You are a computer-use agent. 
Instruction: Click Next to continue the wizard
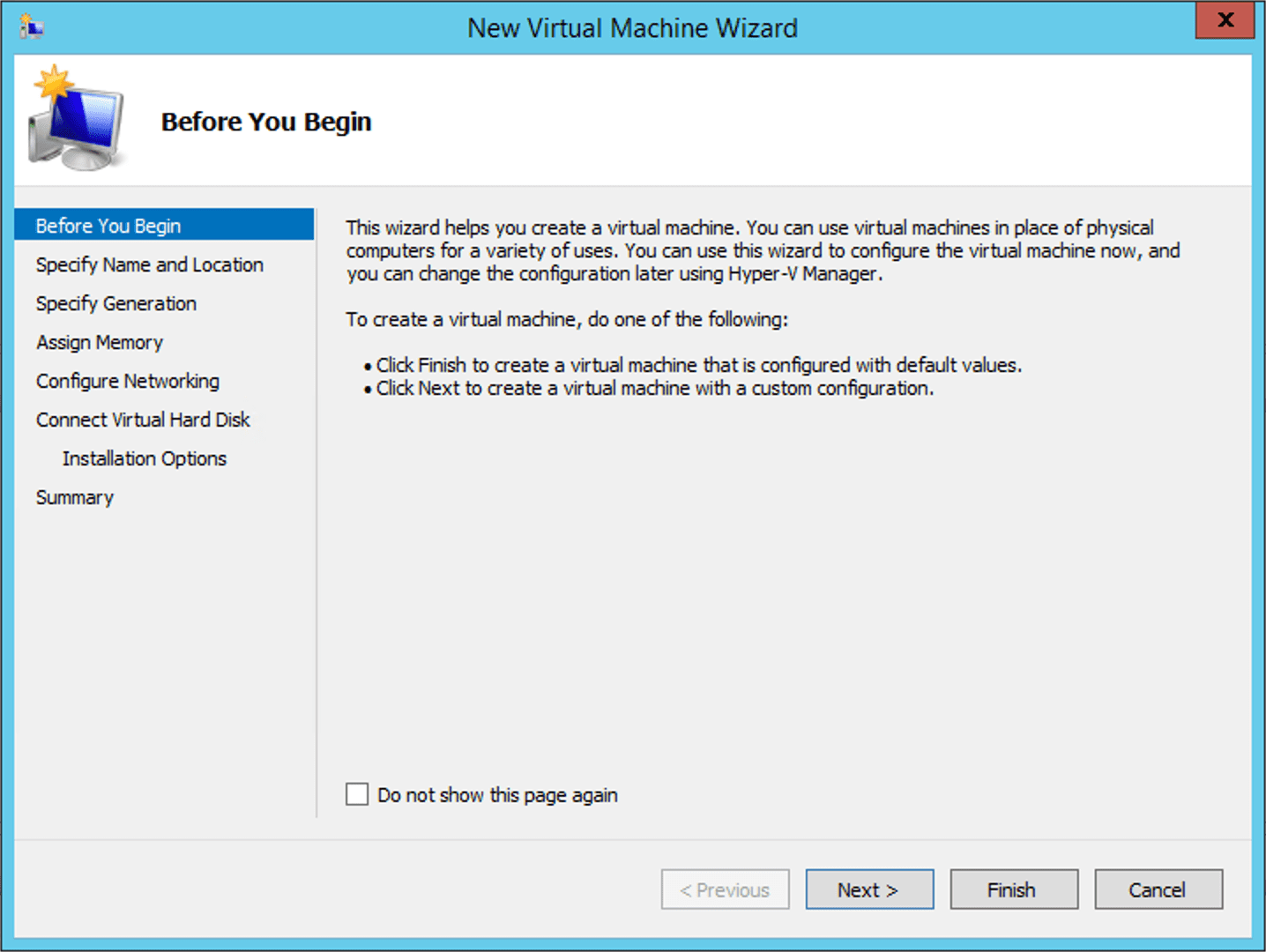[x=869, y=889]
